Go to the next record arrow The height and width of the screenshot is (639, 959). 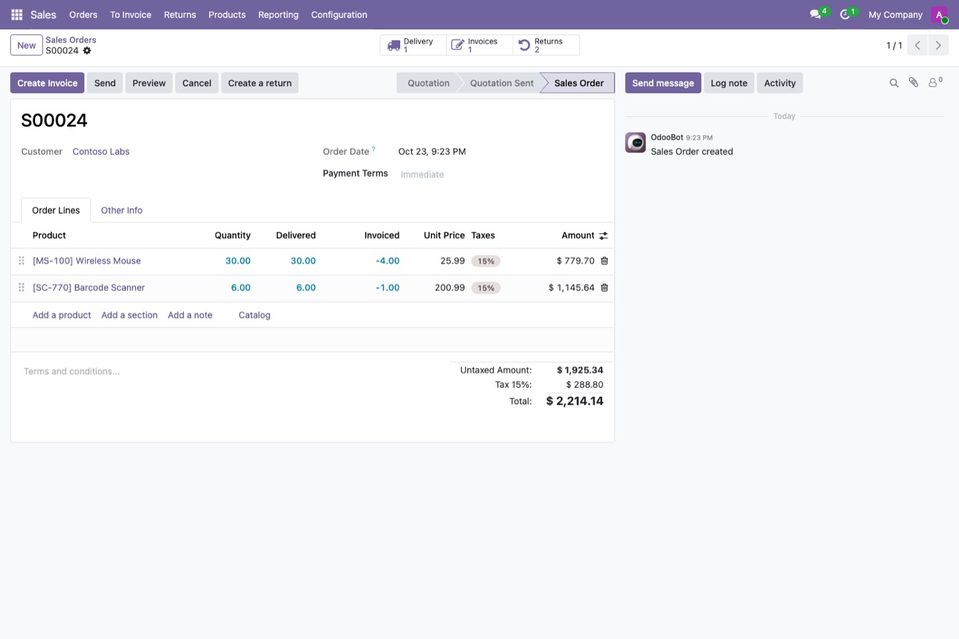[x=938, y=45]
